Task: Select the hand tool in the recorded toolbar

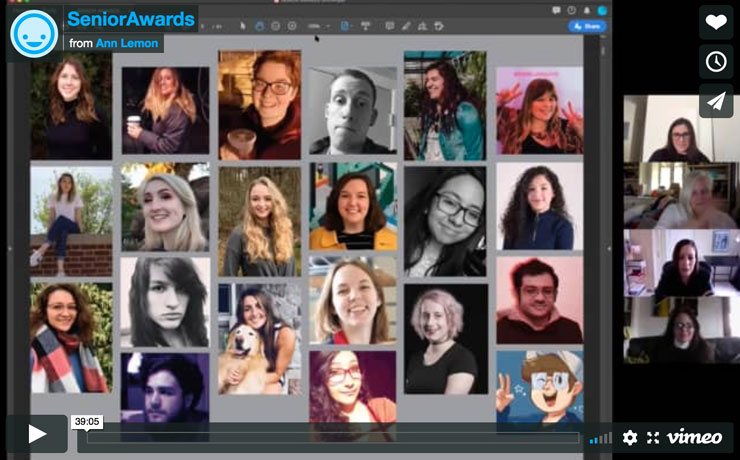Action: point(259,25)
